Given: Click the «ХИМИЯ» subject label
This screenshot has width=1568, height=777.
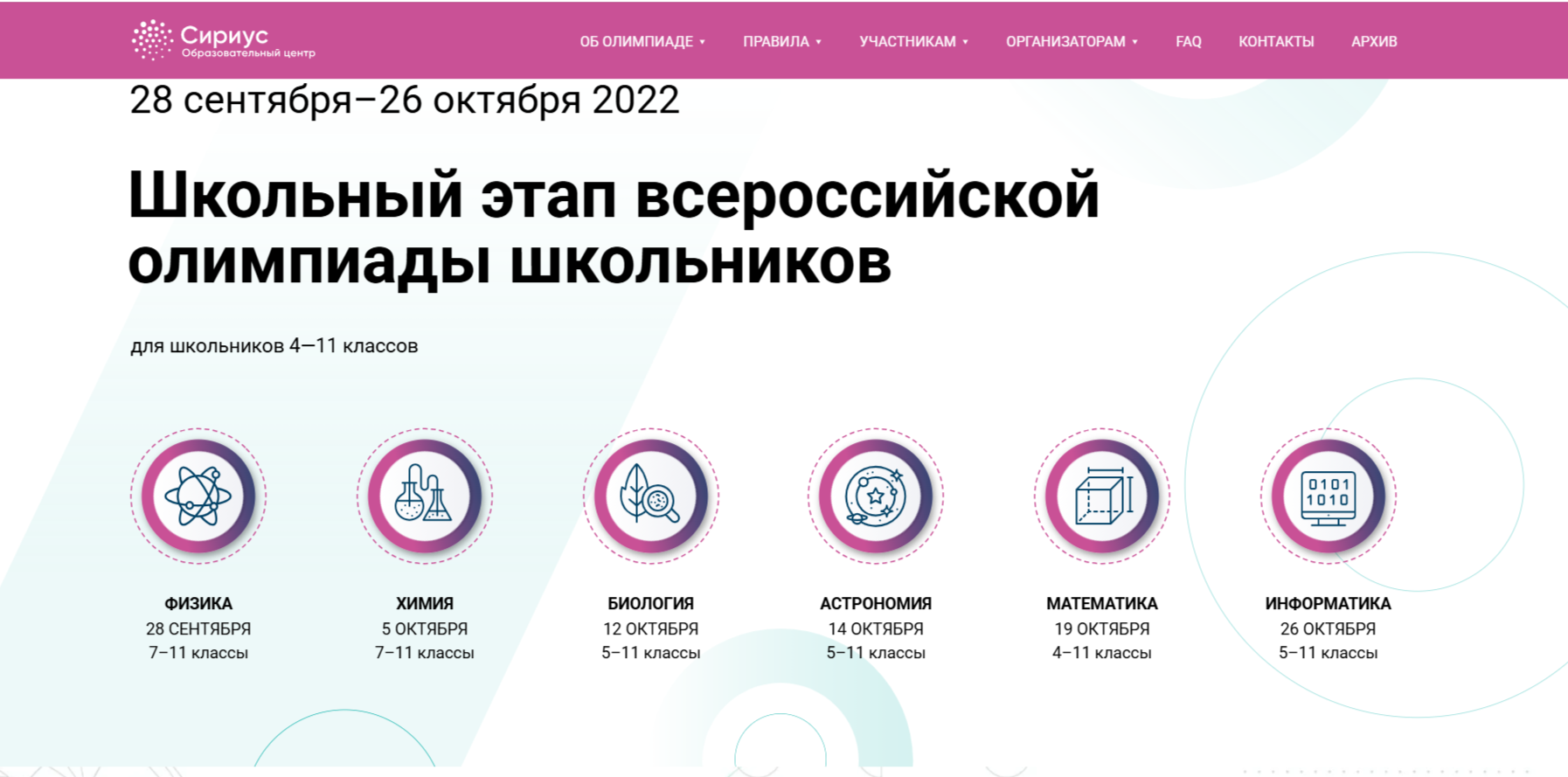Looking at the screenshot, I should point(425,603).
